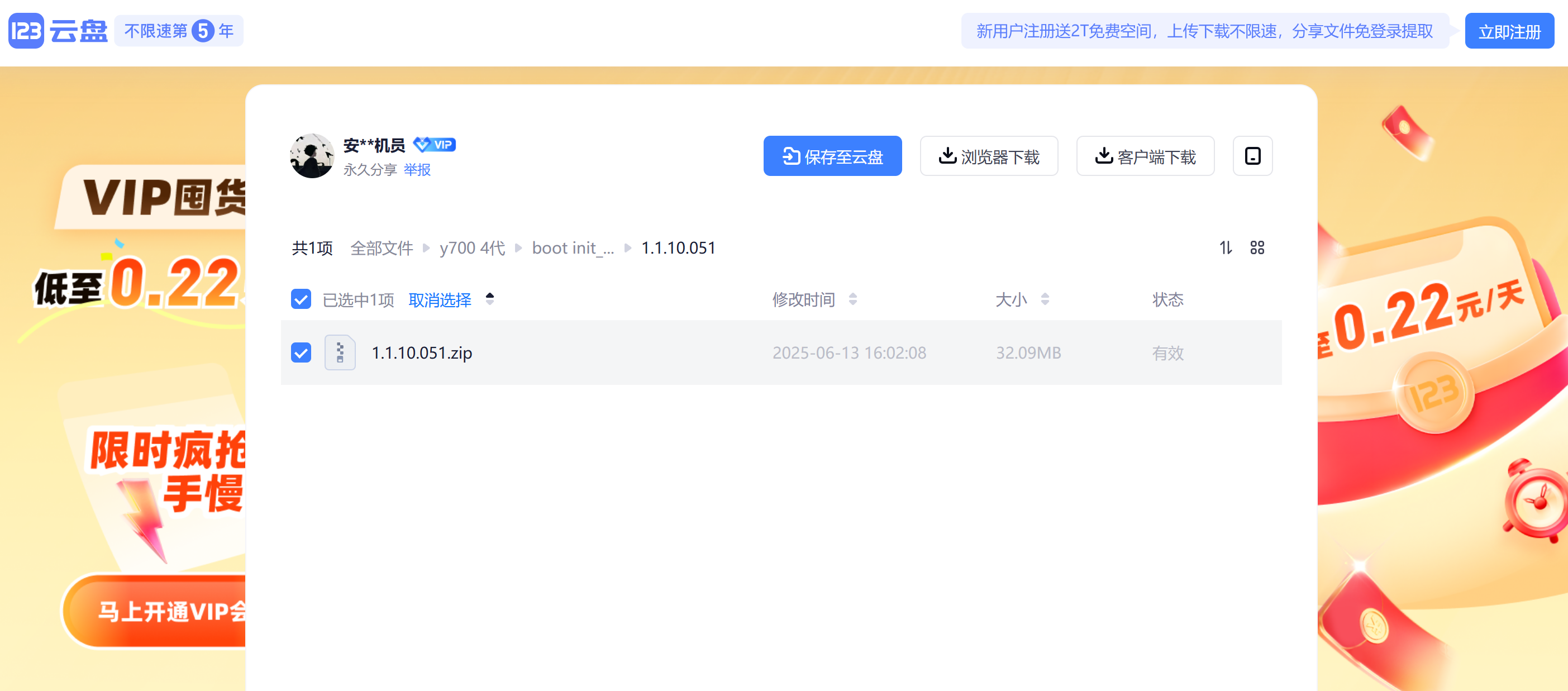Click the download icon inside 浏览器下载 button
This screenshot has height=691, width=1568.
947,156
